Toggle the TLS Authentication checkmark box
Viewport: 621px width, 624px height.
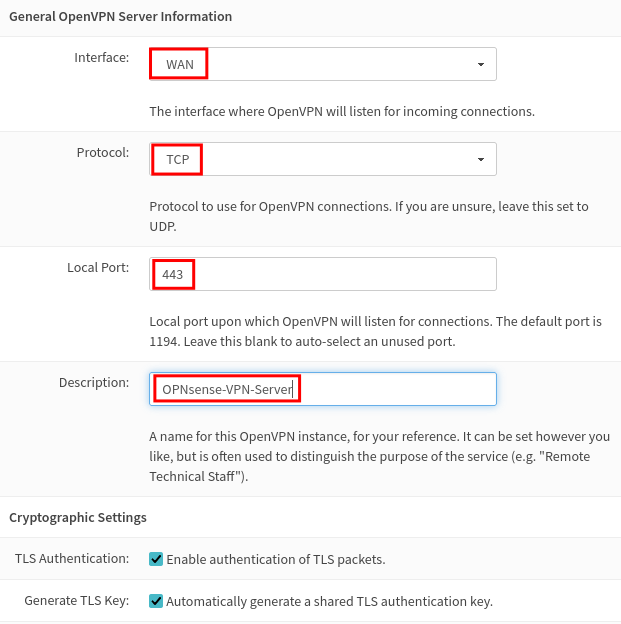(156, 559)
